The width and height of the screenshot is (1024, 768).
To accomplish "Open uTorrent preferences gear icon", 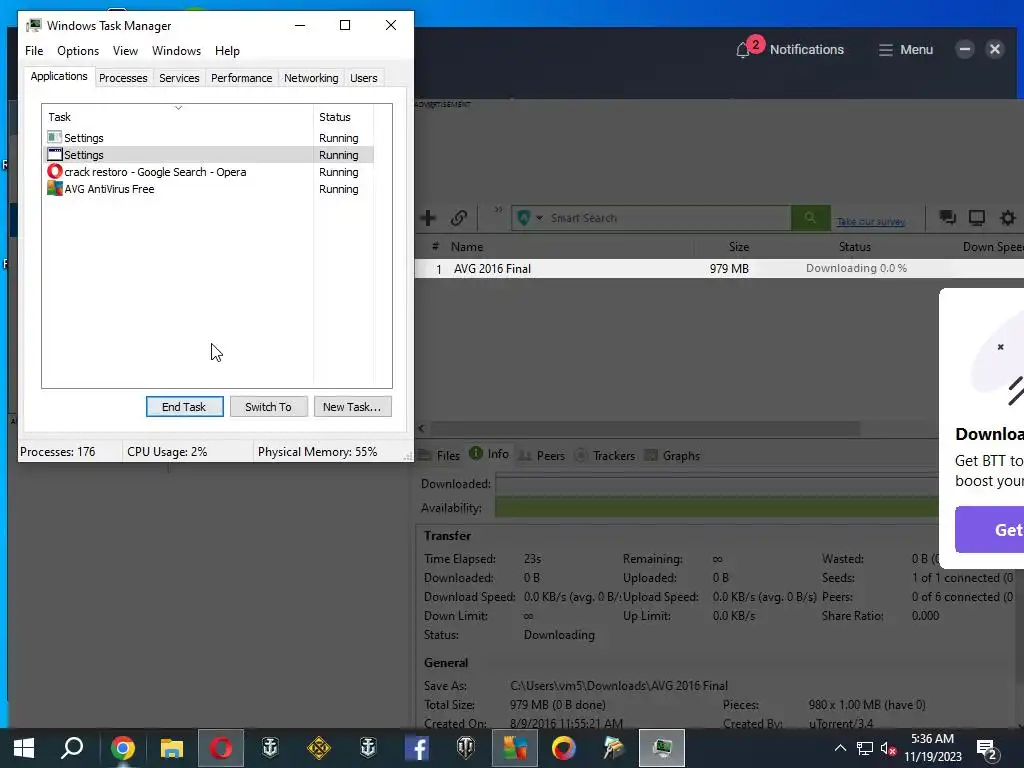I will (x=1008, y=218).
